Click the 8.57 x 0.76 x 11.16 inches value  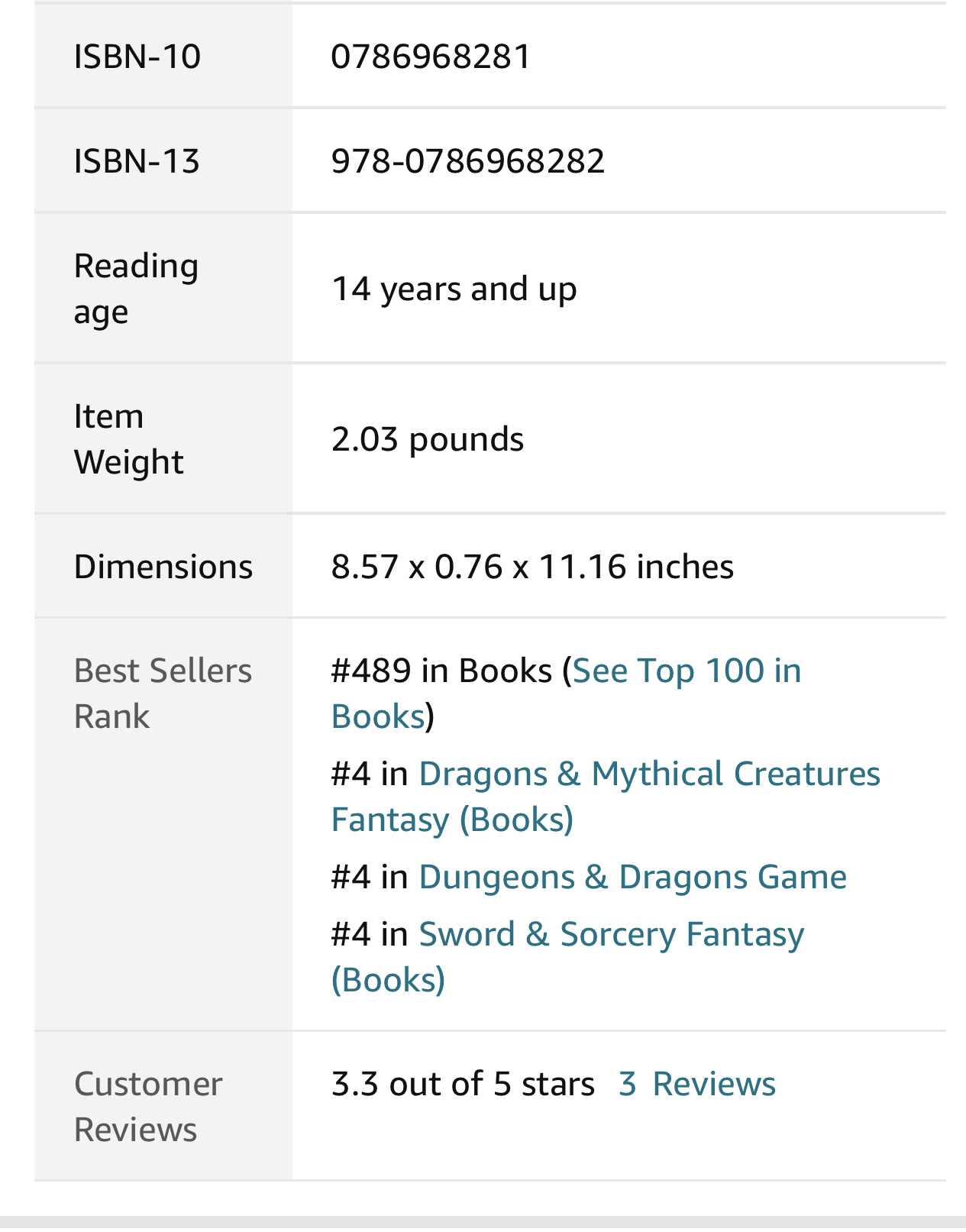pyautogui.click(x=531, y=567)
